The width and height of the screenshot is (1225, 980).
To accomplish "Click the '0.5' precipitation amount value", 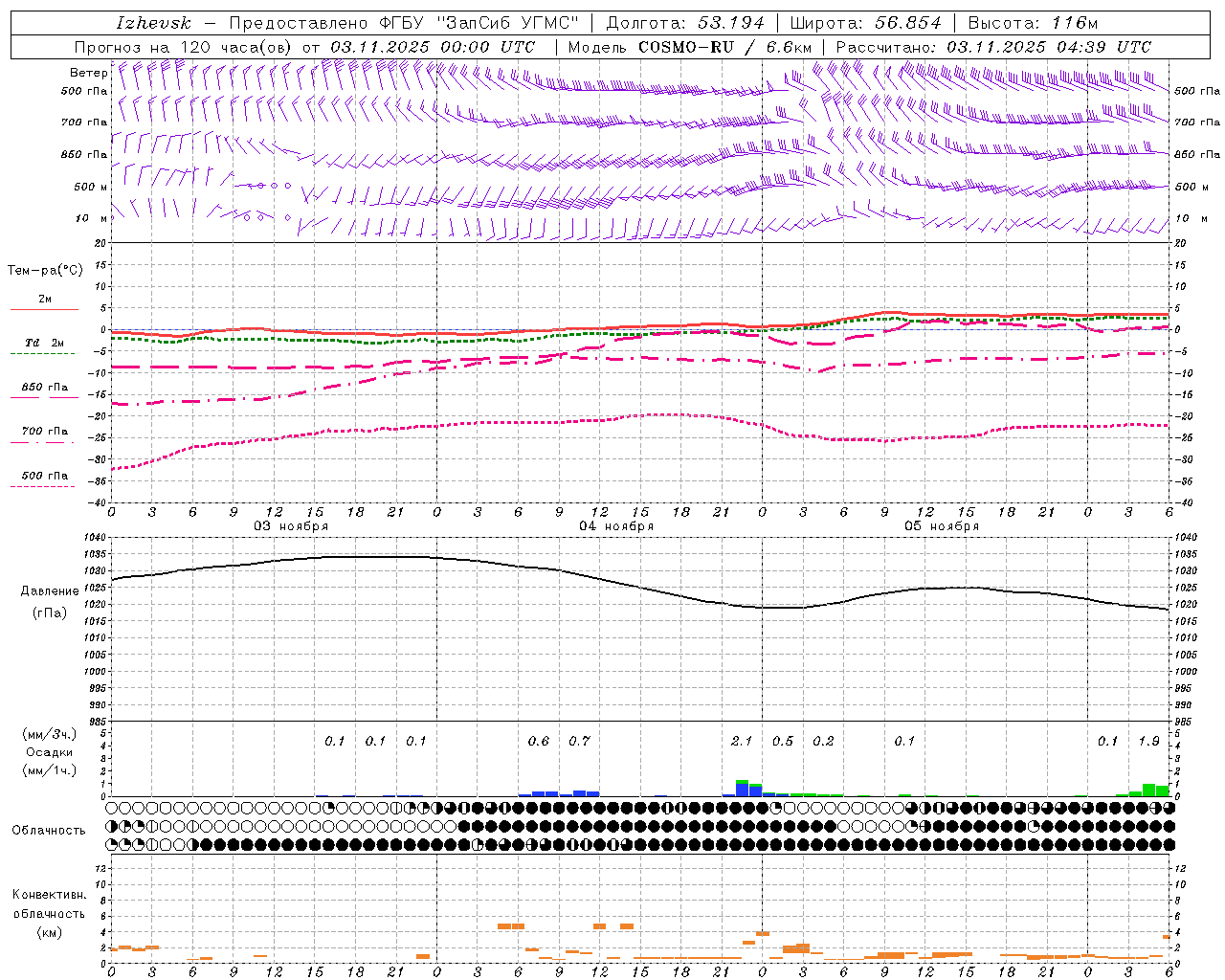I will tap(783, 741).
